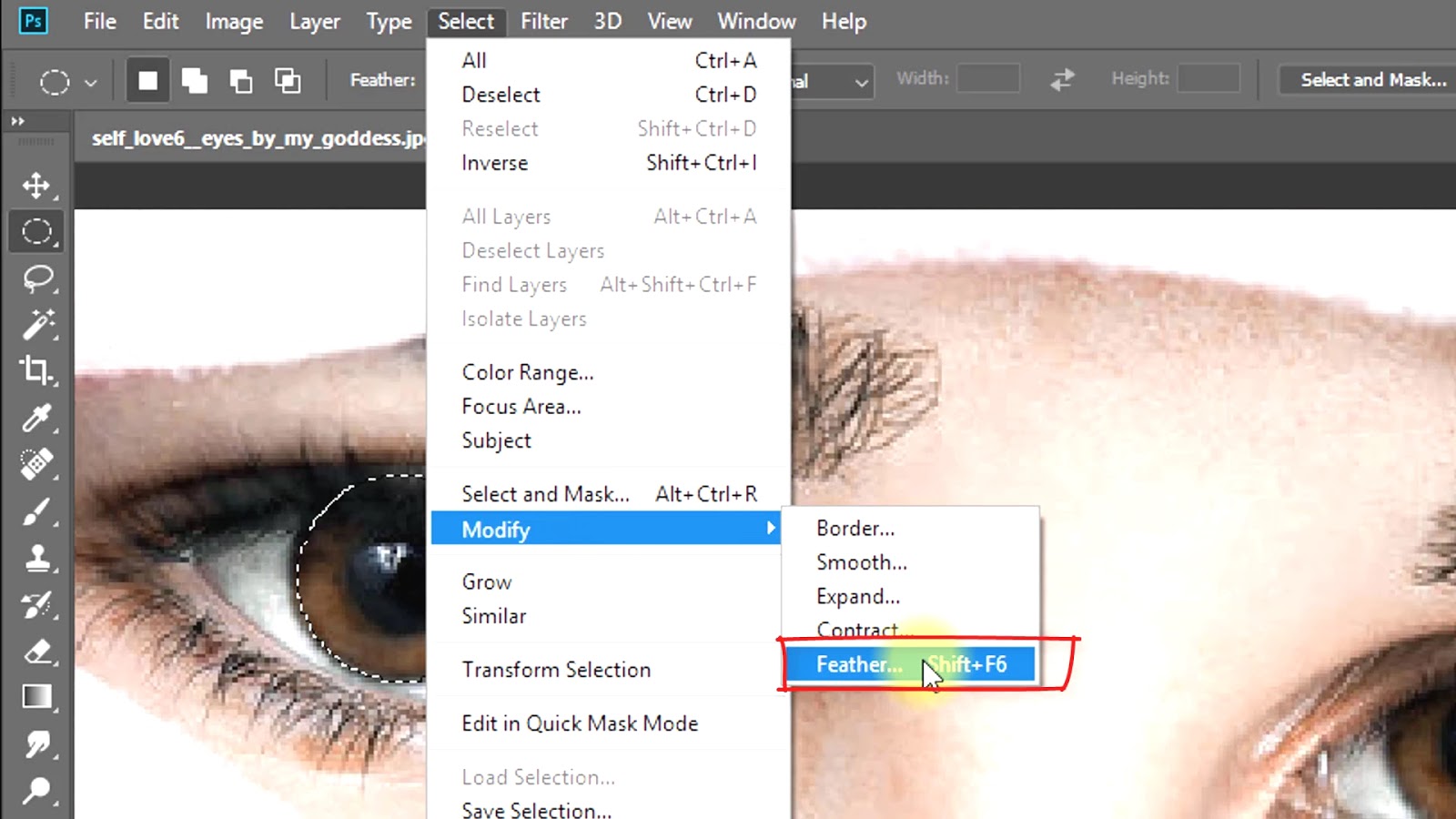The image size is (1456, 819).
Task: Click the Photoshop Ps logo icon
Action: click(x=34, y=21)
